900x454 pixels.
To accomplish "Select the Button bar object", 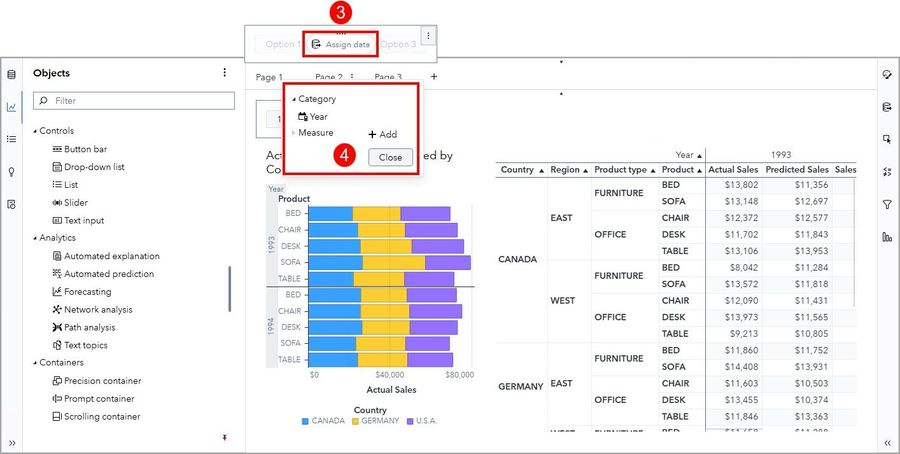I will 80,149.
